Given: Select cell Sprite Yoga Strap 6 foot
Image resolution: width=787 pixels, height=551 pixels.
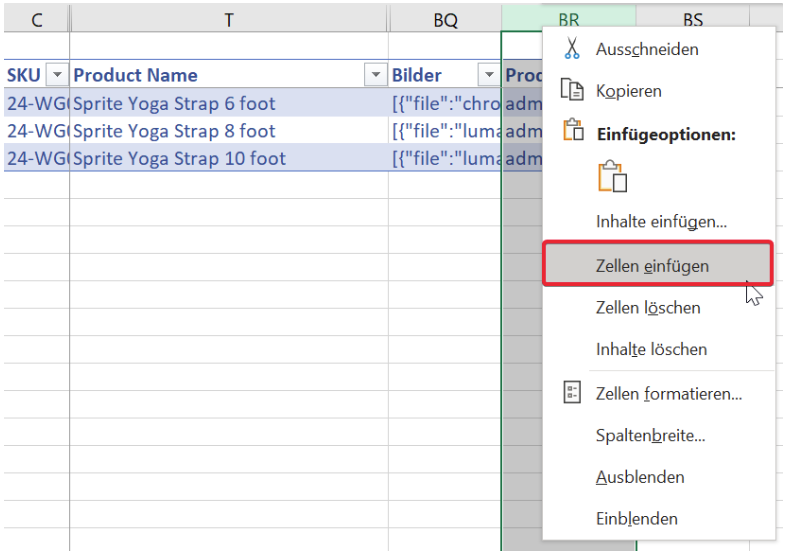Looking at the screenshot, I should pos(229,103).
